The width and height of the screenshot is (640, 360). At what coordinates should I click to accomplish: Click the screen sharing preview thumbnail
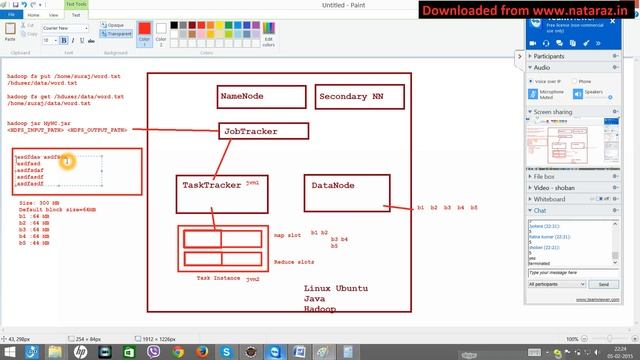tap(573, 142)
